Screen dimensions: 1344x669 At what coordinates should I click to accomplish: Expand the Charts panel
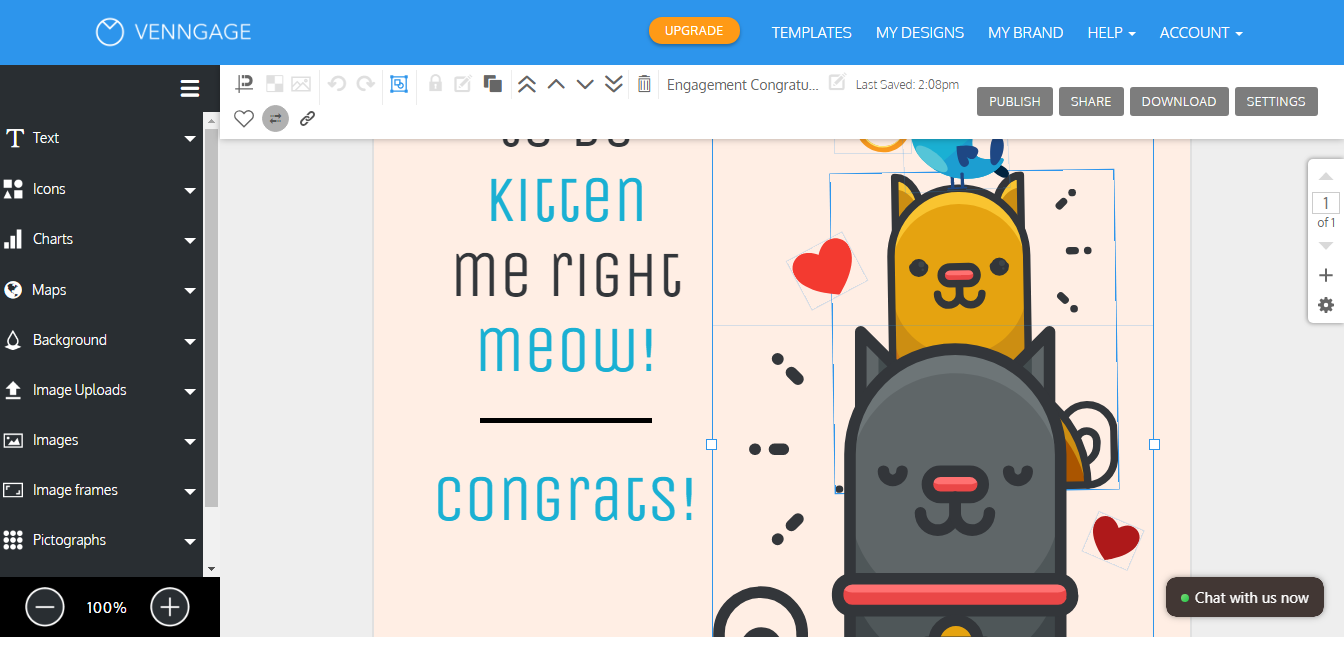tap(100, 239)
